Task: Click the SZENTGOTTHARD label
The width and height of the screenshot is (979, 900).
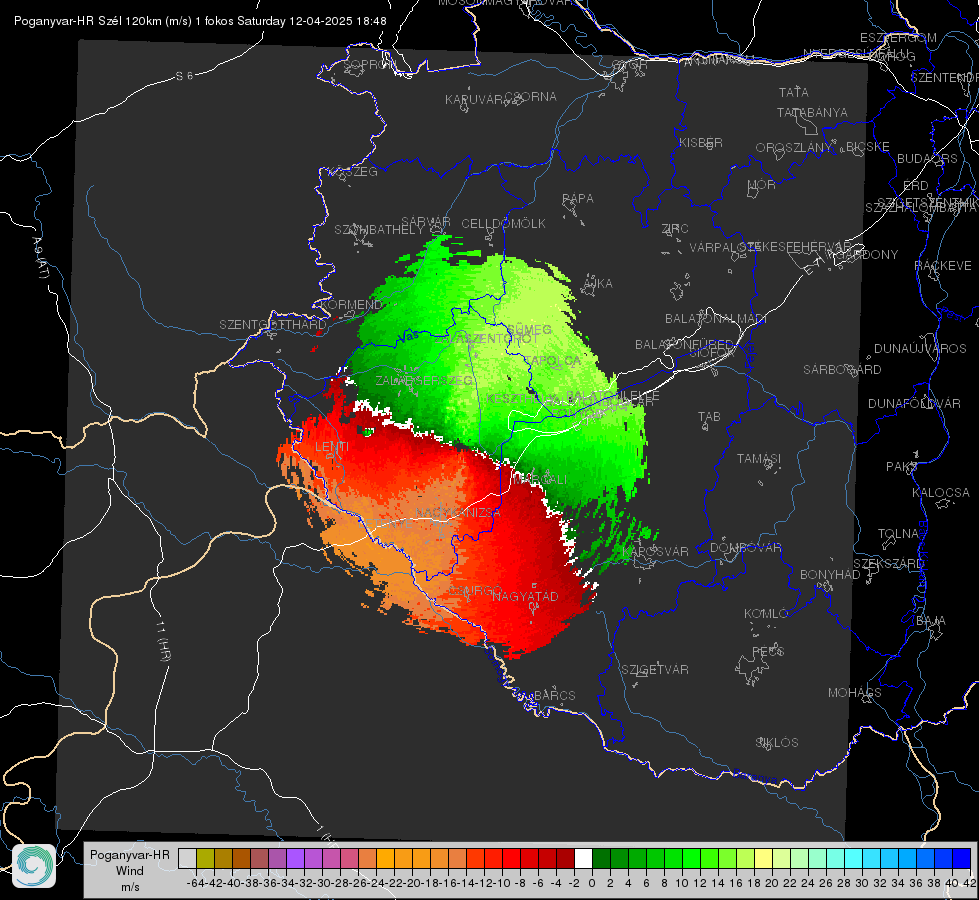Action: [273, 325]
